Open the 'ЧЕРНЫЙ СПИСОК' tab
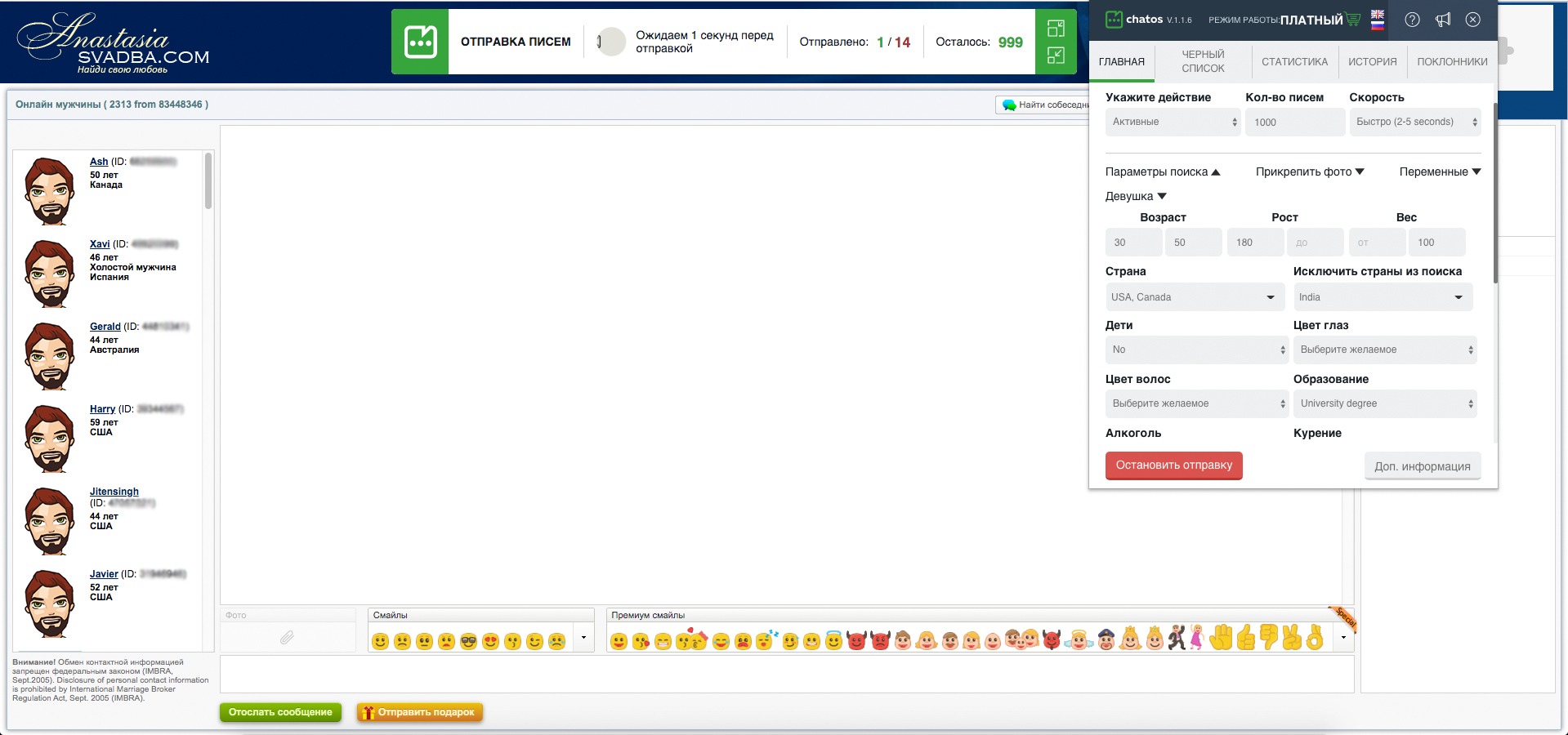This screenshot has height=735, width=1568. [x=1203, y=61]
